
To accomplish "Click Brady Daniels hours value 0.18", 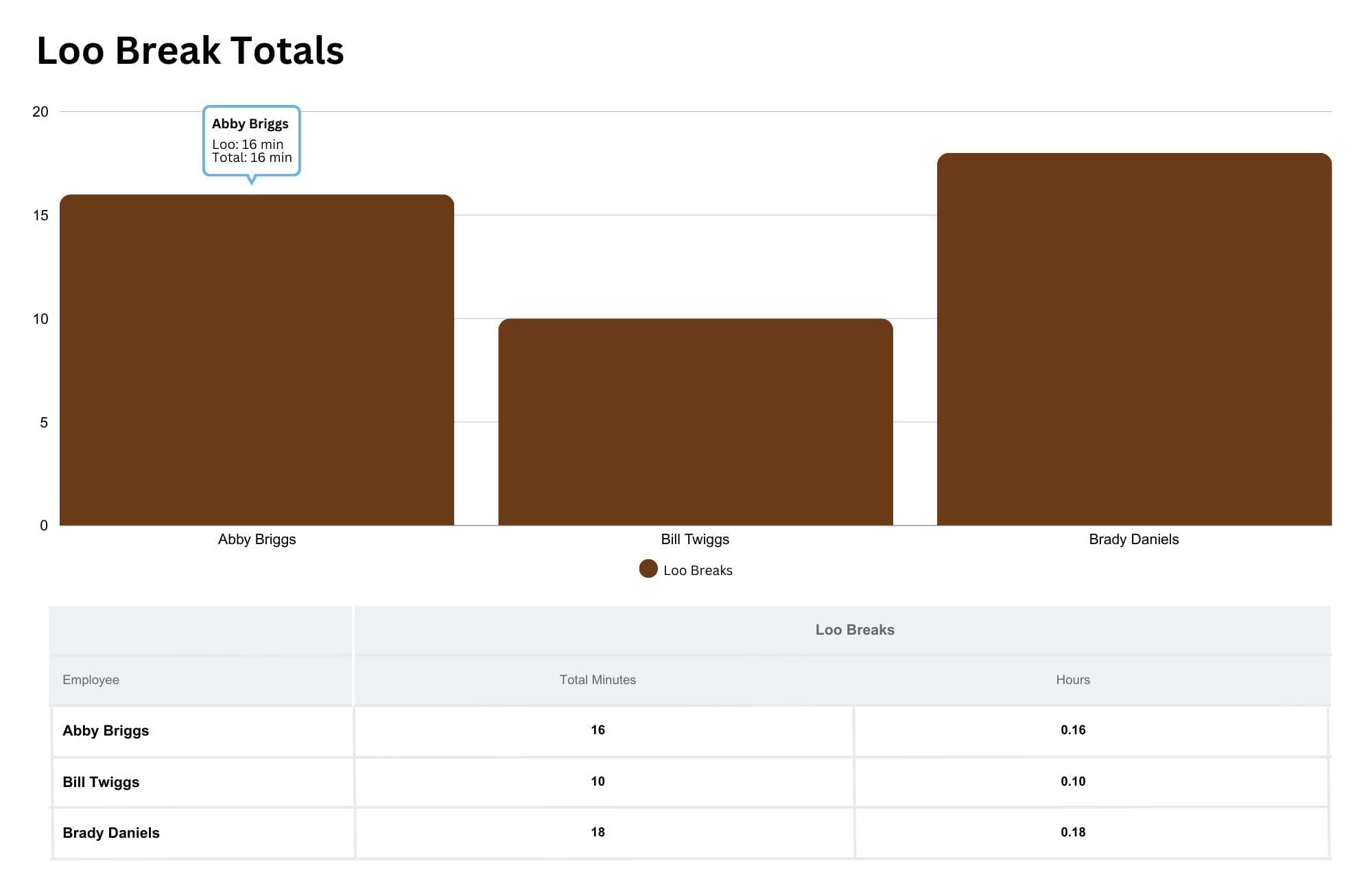I will pos(1072,832).
